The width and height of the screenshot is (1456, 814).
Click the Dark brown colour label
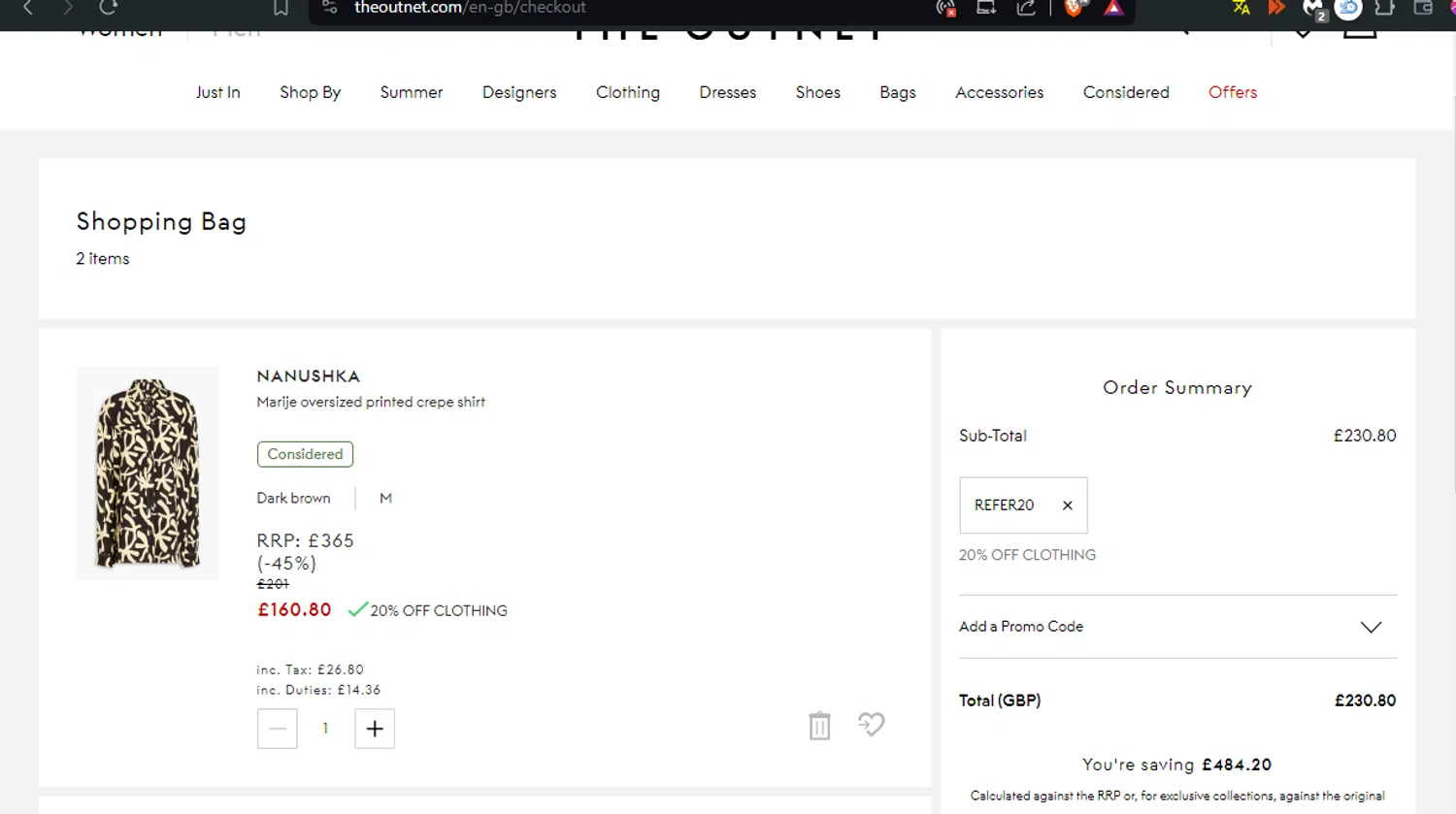(293, 498)
